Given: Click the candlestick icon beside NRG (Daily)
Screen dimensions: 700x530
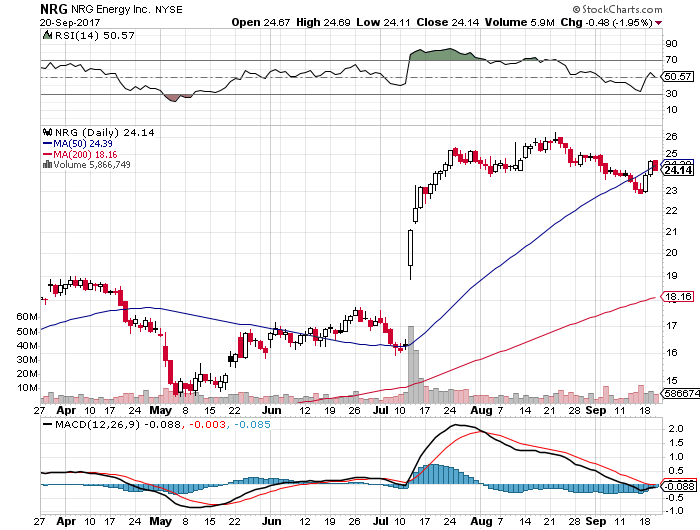Looking at the screenshot, I should [x=45, y=131].
